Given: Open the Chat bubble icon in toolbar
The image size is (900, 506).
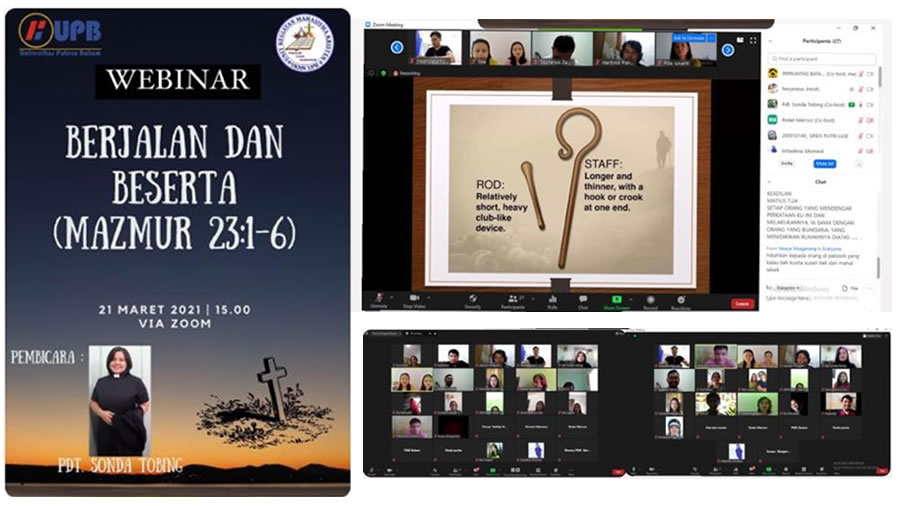Looking at the screenshot, I should (x=582, y=298).
